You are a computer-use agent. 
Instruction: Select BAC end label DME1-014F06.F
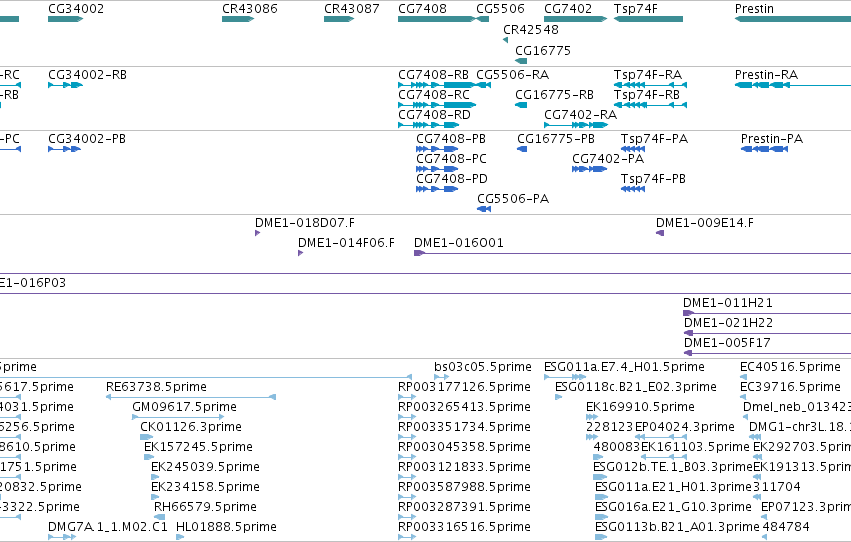[x=346, y=243]
